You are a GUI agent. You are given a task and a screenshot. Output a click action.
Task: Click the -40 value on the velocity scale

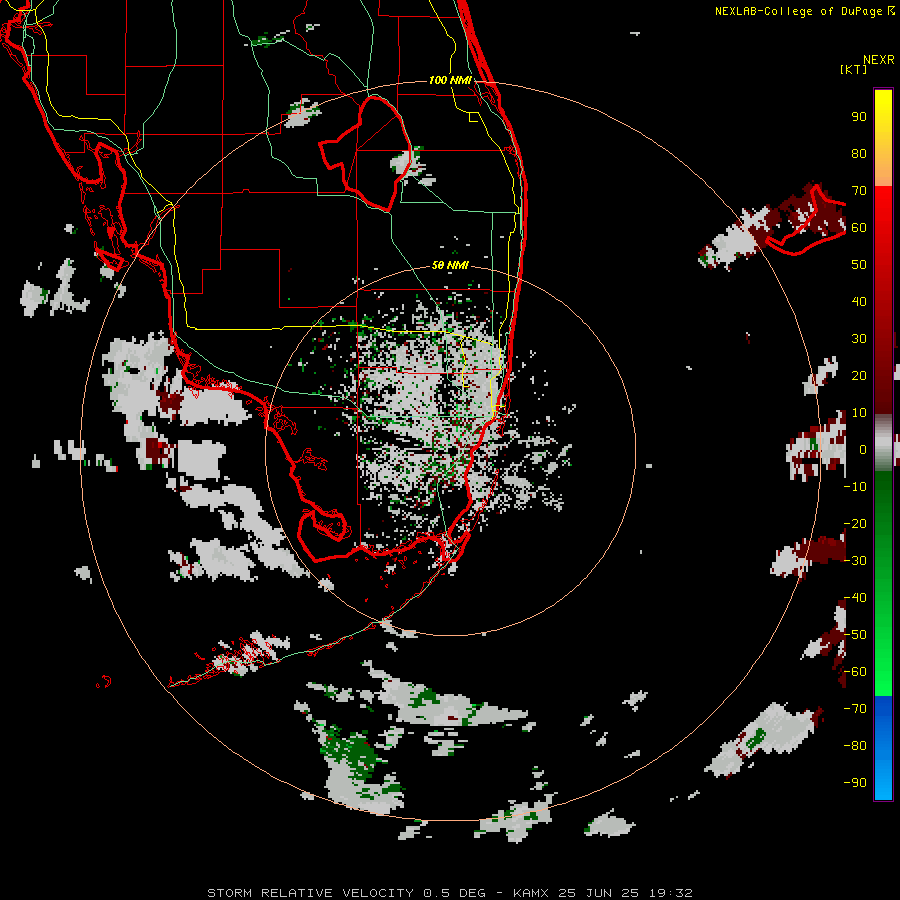coord(855,598)
